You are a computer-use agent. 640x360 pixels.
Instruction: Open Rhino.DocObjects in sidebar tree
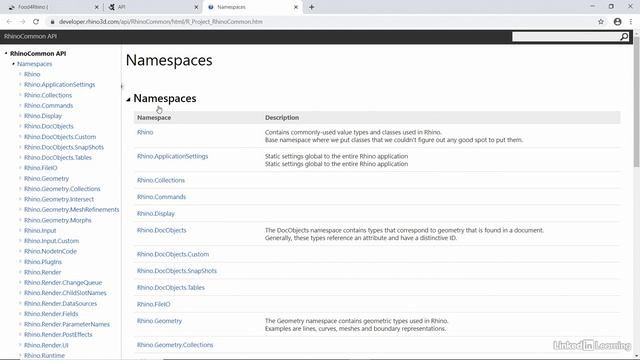pyautogui.click(x=49, y=126)
